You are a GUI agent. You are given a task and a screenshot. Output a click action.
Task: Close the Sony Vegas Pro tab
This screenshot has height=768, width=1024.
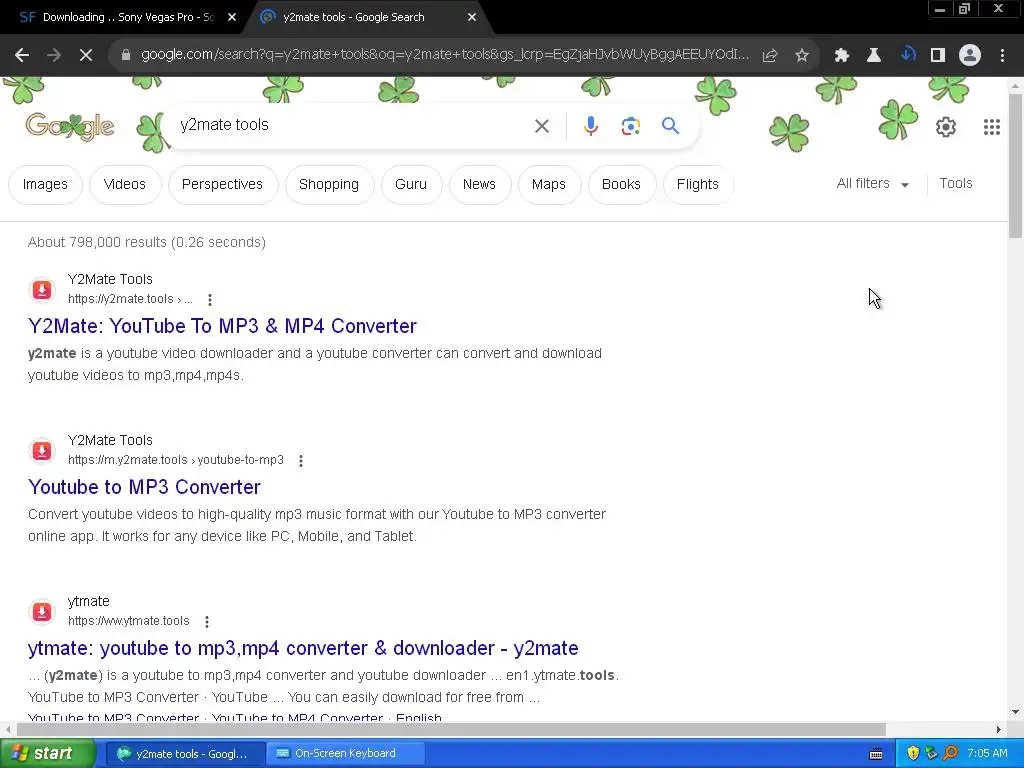click(x=232, y=18)
